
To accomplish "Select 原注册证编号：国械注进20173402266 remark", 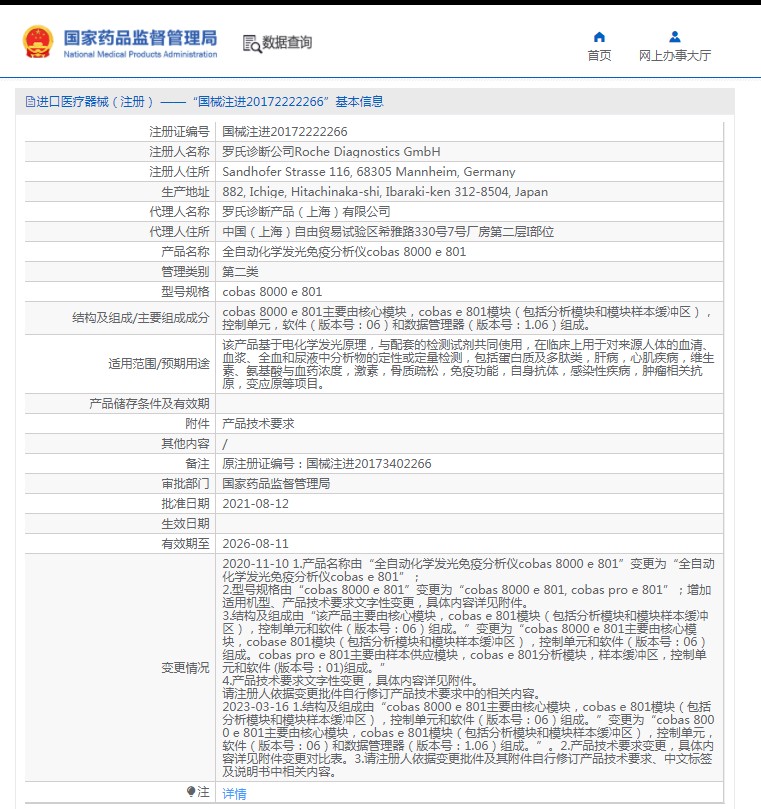I will (327, 464).
